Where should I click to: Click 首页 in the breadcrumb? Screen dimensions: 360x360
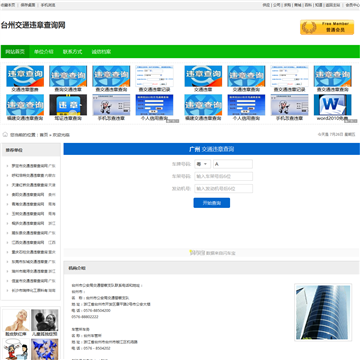coord(44,135)
